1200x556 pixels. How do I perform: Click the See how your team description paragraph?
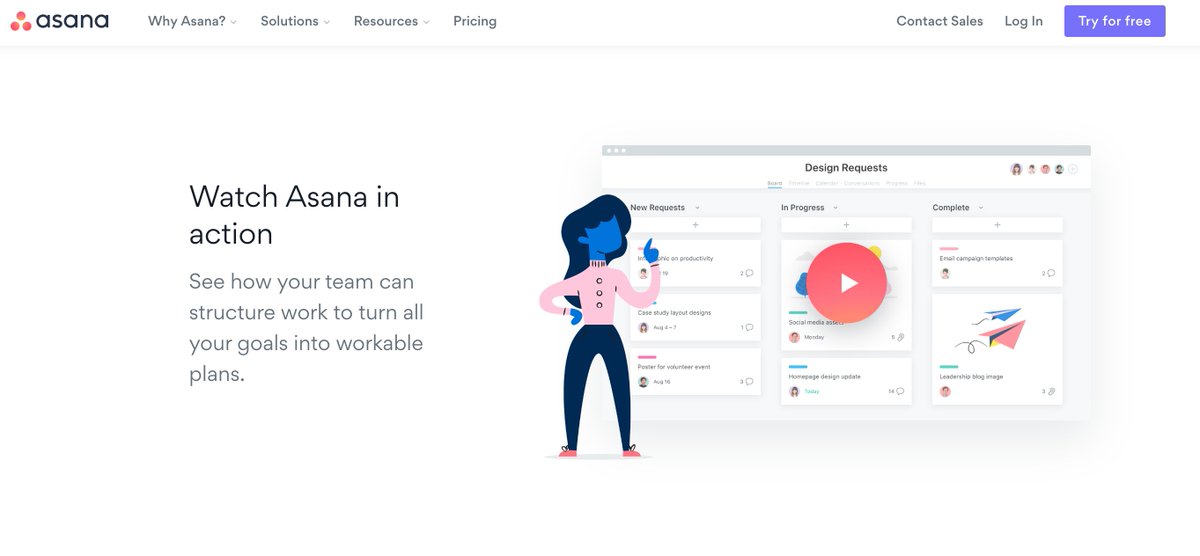306,328
